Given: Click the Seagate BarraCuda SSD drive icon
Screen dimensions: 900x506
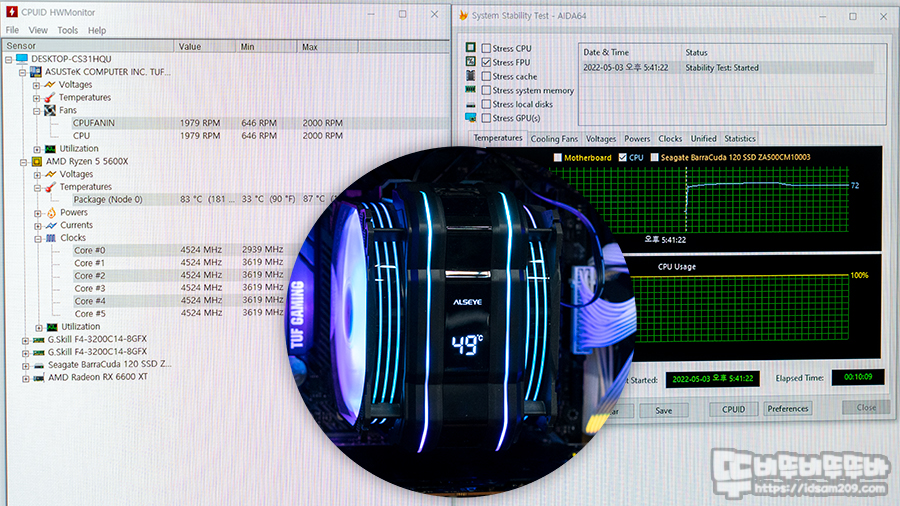Looking at the screenshot, I should [x=38, y=365].
